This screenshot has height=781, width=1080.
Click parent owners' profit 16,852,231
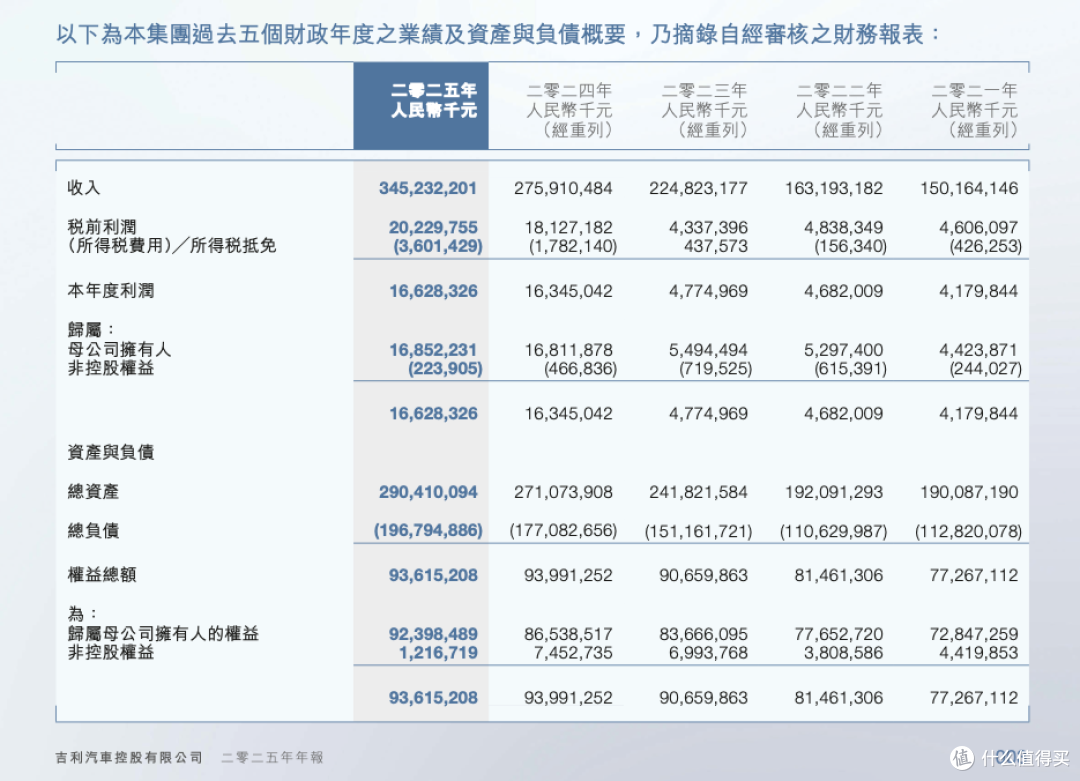tap(433, 350)
